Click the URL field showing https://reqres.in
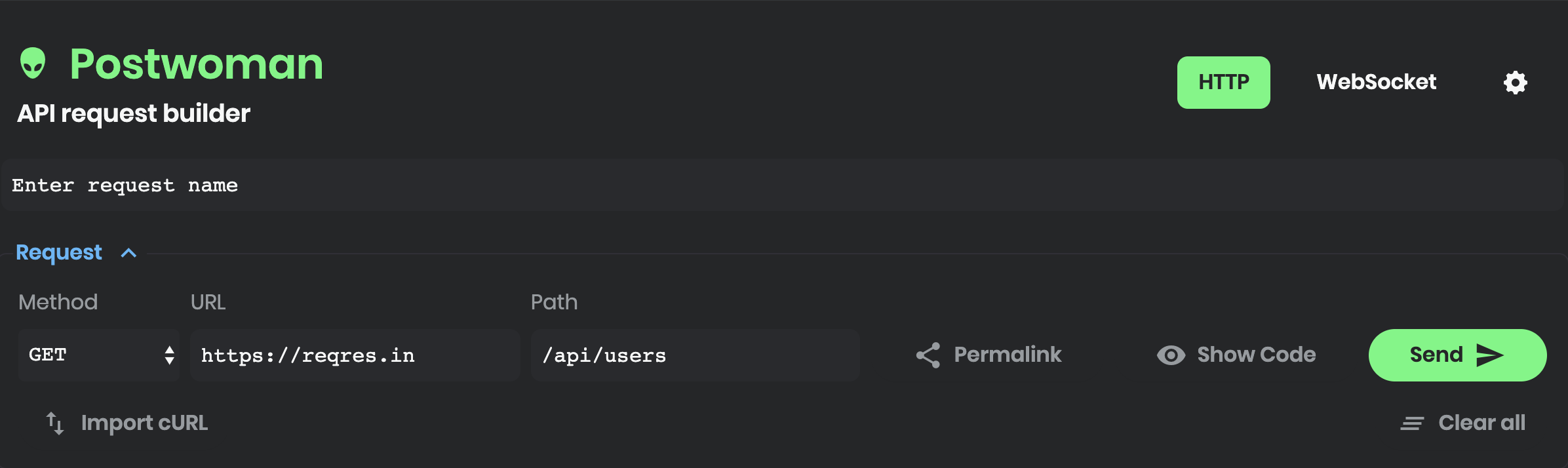Viewport: 1568px width, 468px height. pos(354,355)
